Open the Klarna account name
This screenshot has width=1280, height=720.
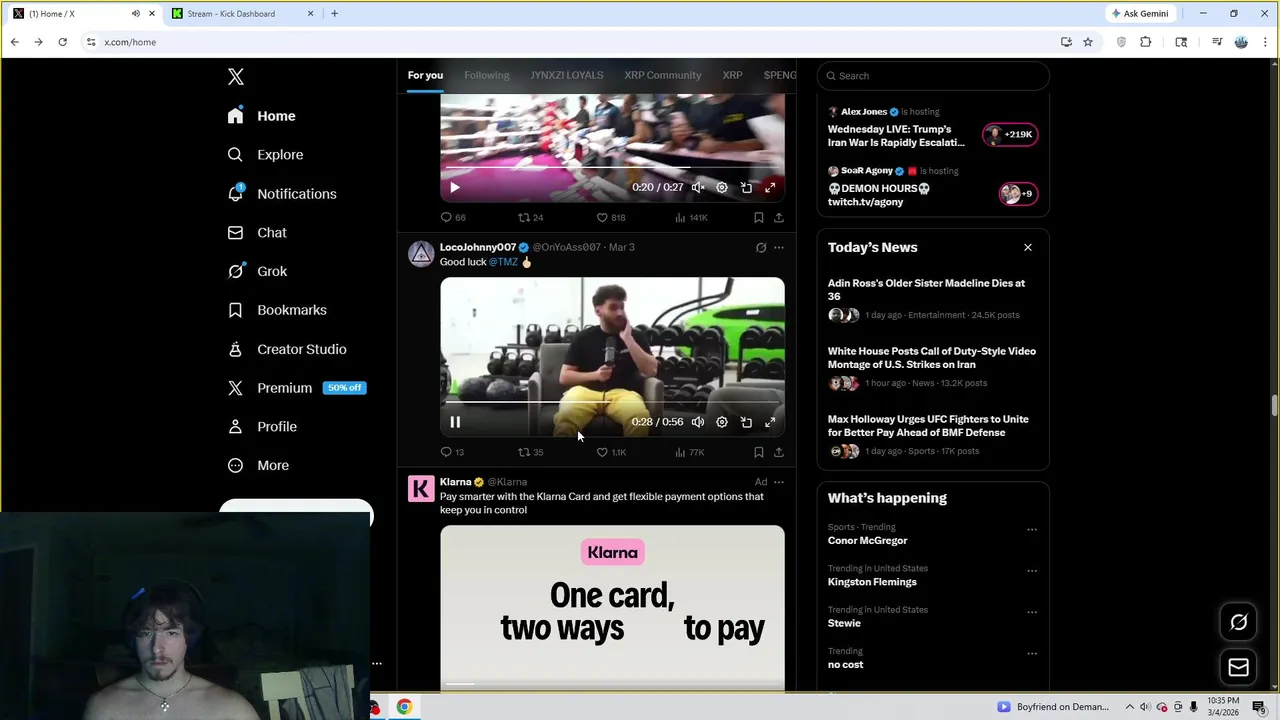(x=455, y=482)
